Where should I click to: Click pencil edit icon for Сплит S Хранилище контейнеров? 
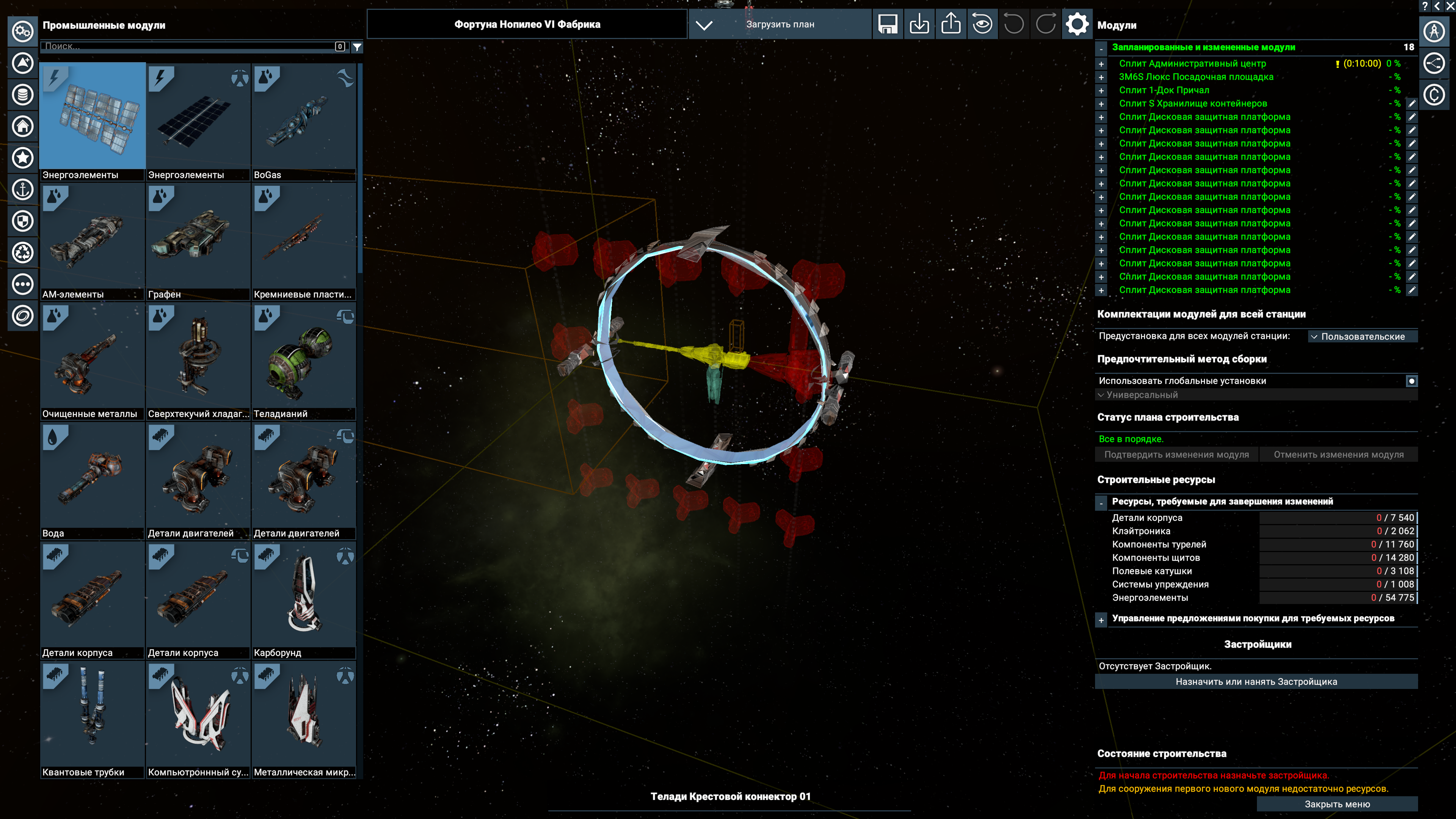(1412, 104)
